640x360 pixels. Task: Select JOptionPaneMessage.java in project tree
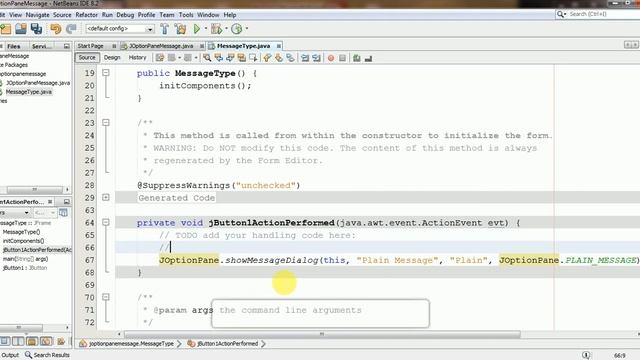38,83
